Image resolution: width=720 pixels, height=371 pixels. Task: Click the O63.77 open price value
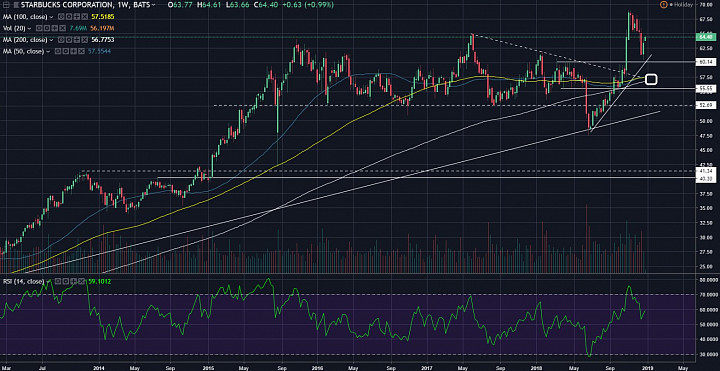point(180,5)
